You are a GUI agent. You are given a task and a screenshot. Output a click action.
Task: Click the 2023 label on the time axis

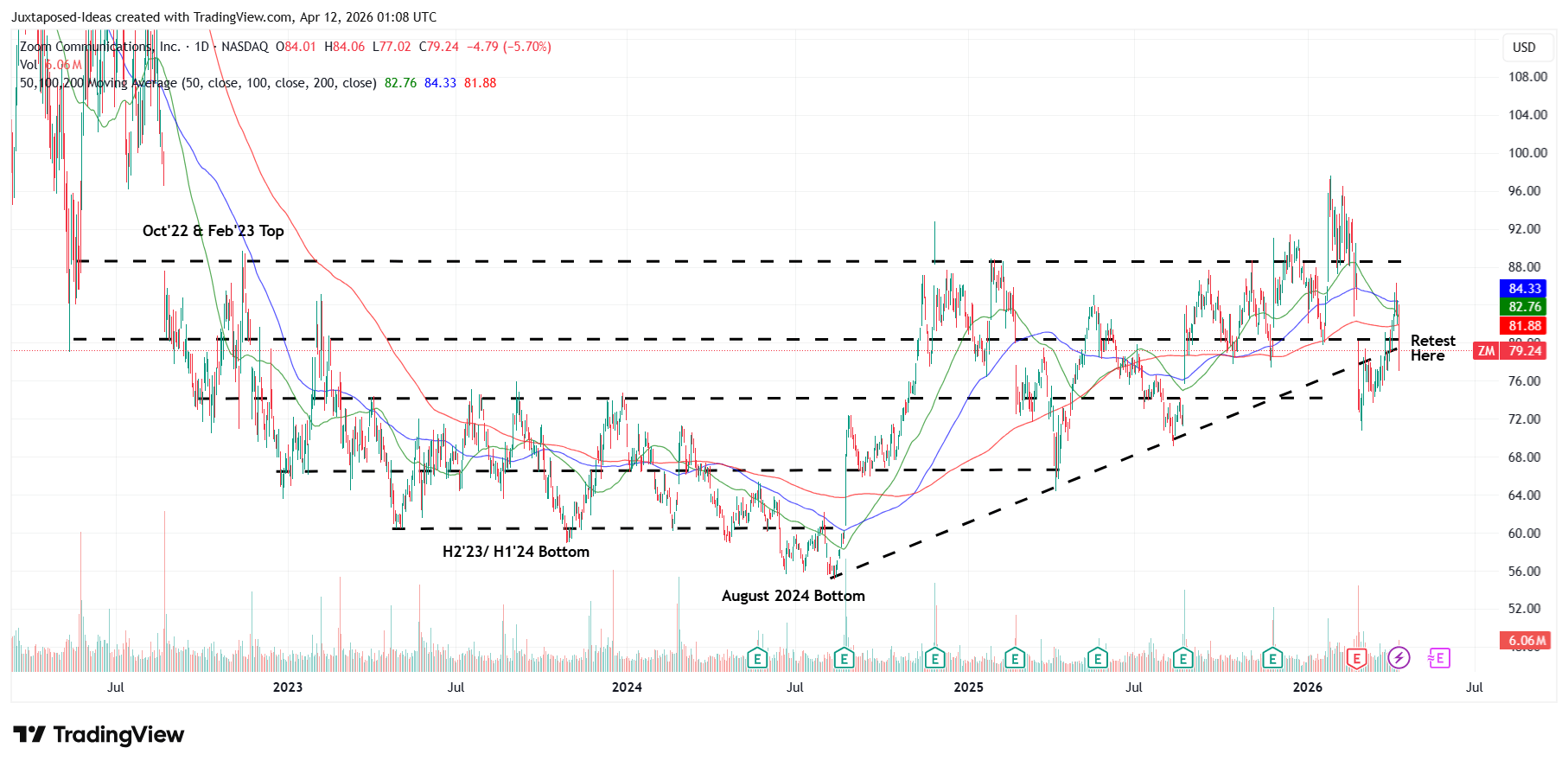tap(288, 687)
